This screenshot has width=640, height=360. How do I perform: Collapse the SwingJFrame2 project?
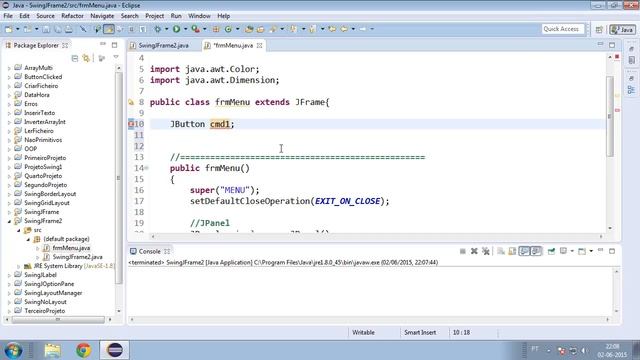coord(9,221)
